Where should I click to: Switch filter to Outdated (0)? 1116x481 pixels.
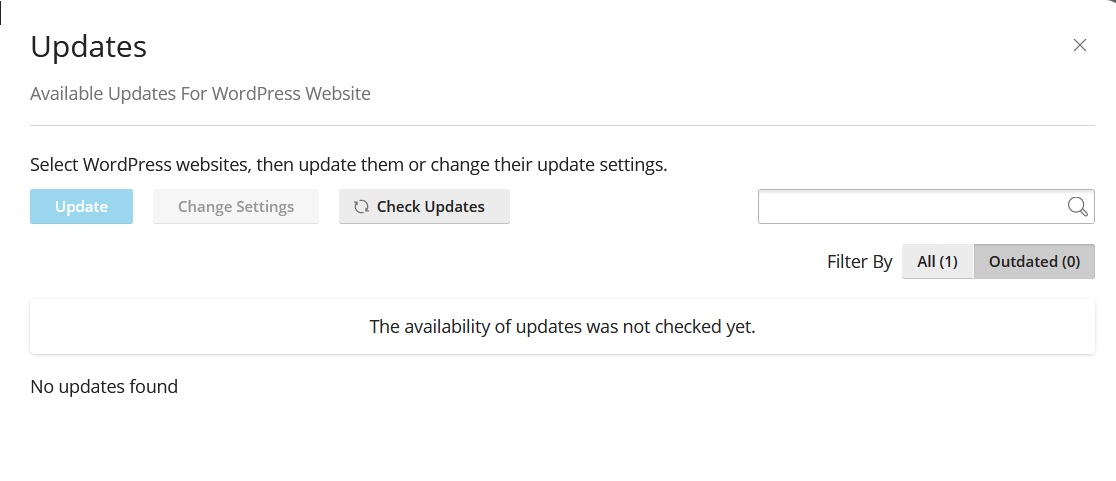[1034, 261]
